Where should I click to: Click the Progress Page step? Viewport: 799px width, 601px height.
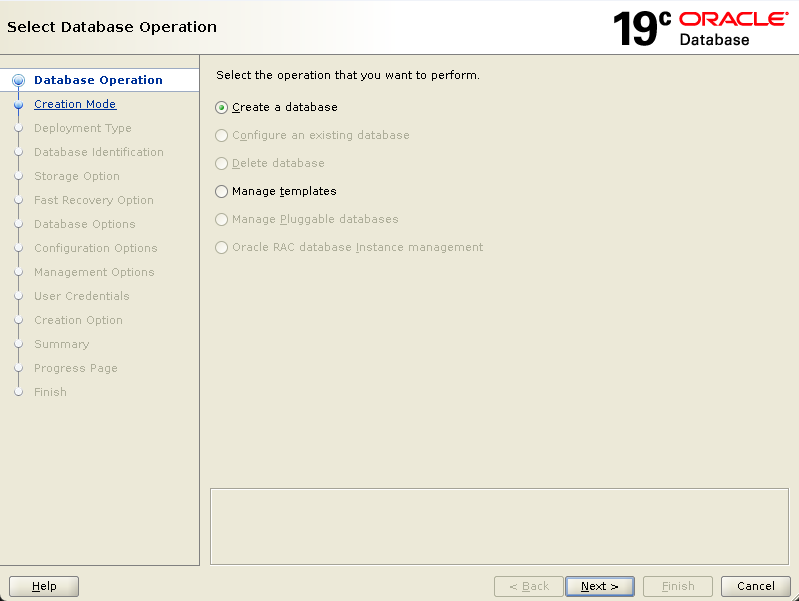coord(76,368)
